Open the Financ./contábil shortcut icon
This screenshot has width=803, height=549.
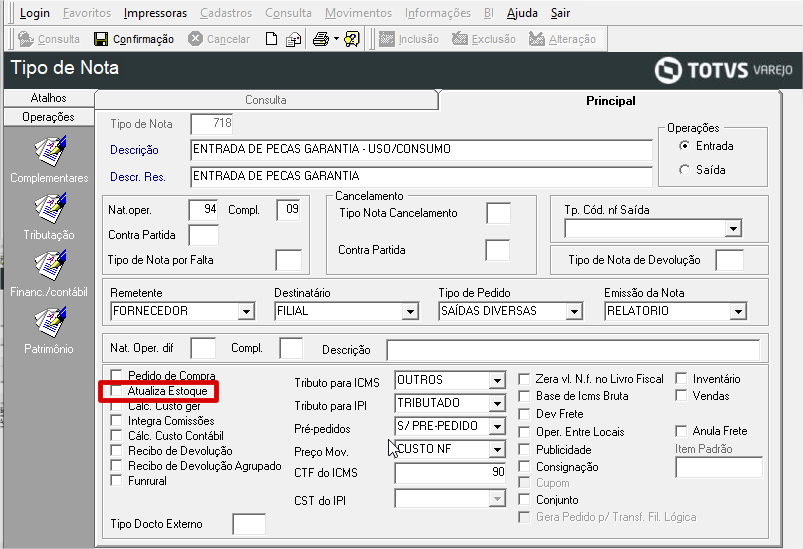[x=50, y=265]
